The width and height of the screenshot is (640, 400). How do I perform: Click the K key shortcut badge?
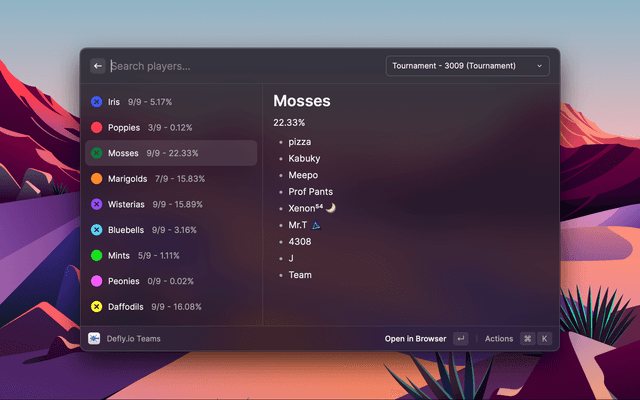pyautogui.click(x=545, y=339)
